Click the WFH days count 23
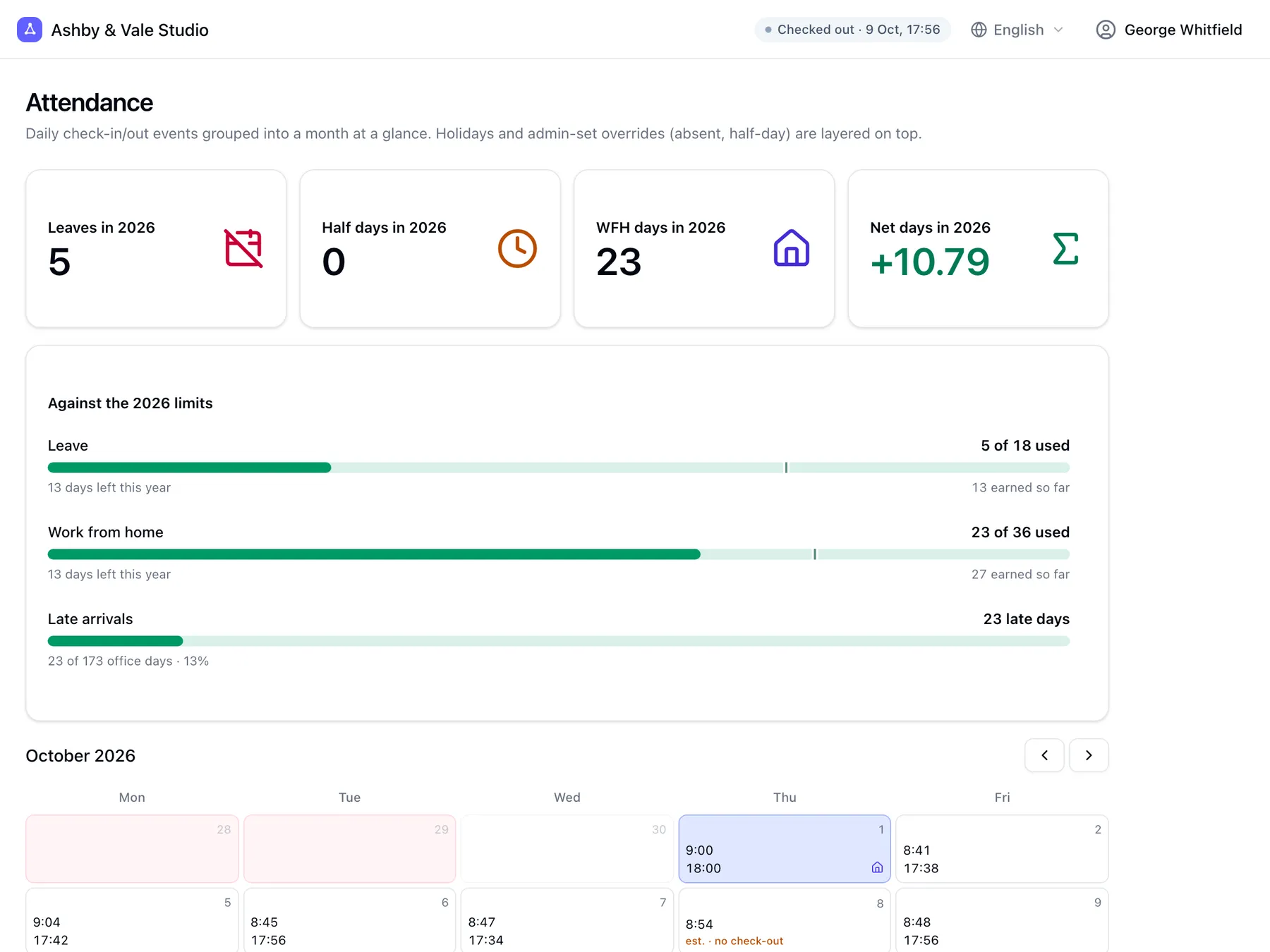 [x=619, y=262]
